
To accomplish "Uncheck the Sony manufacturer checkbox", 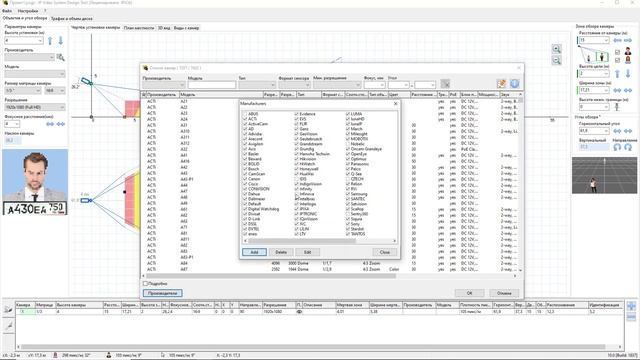I will (x=348, y=224).
